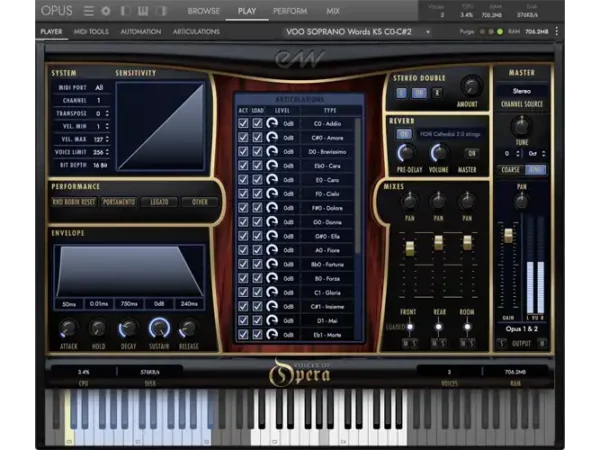Click the Sustain knob in Envelope
This screenshot has width=600, height=450.
(159, 328)
